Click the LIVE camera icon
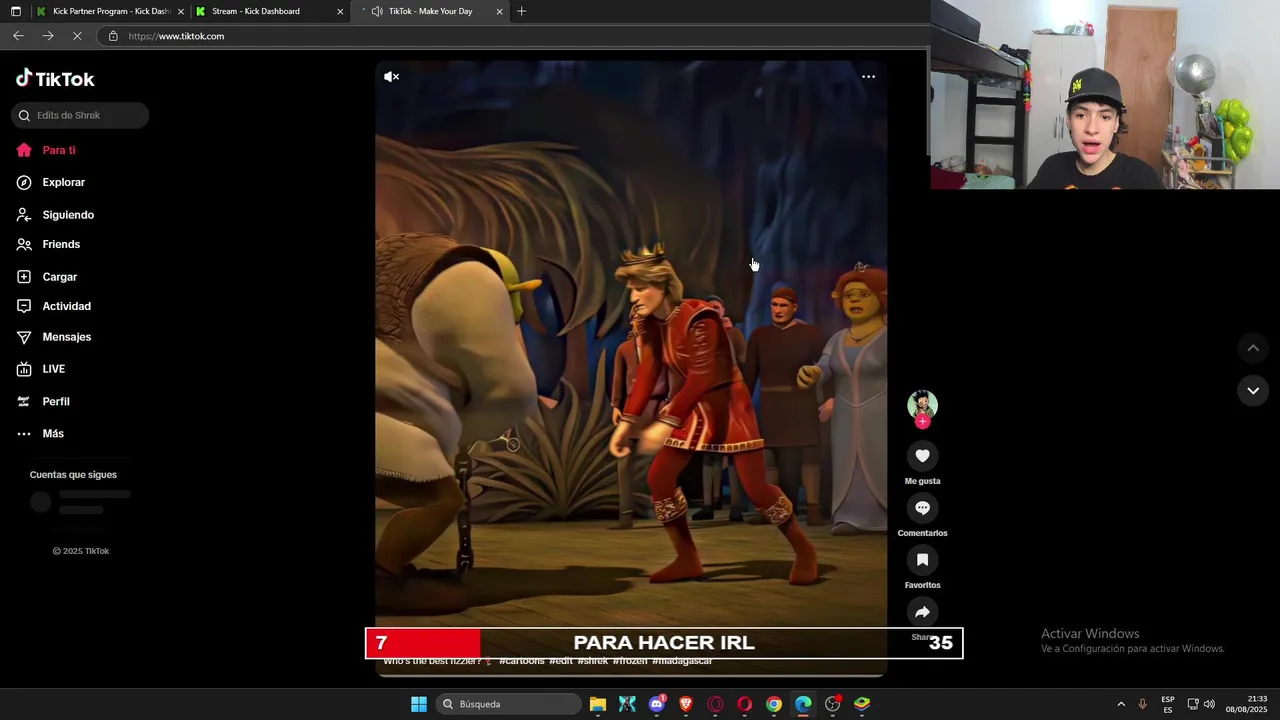The height and width of the screenshot is (720, 1280). click(x=24, y=369)
